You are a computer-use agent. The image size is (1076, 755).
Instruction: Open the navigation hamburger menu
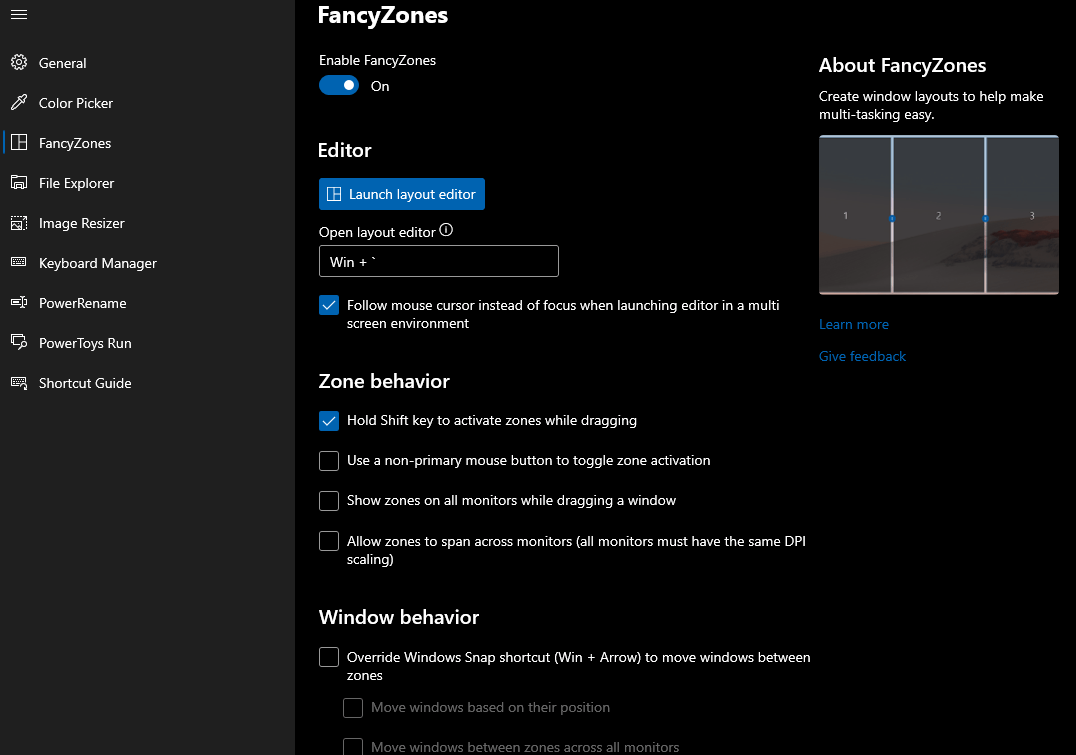coord(21,15)
